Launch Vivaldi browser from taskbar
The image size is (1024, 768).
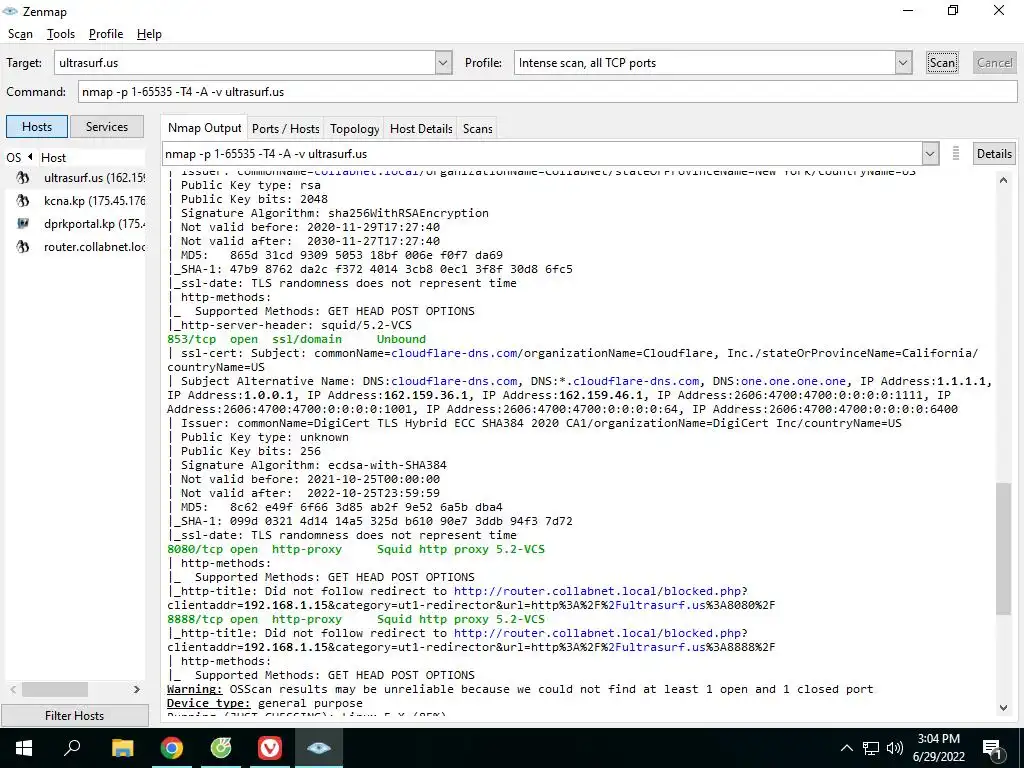[x=270, y=748]
